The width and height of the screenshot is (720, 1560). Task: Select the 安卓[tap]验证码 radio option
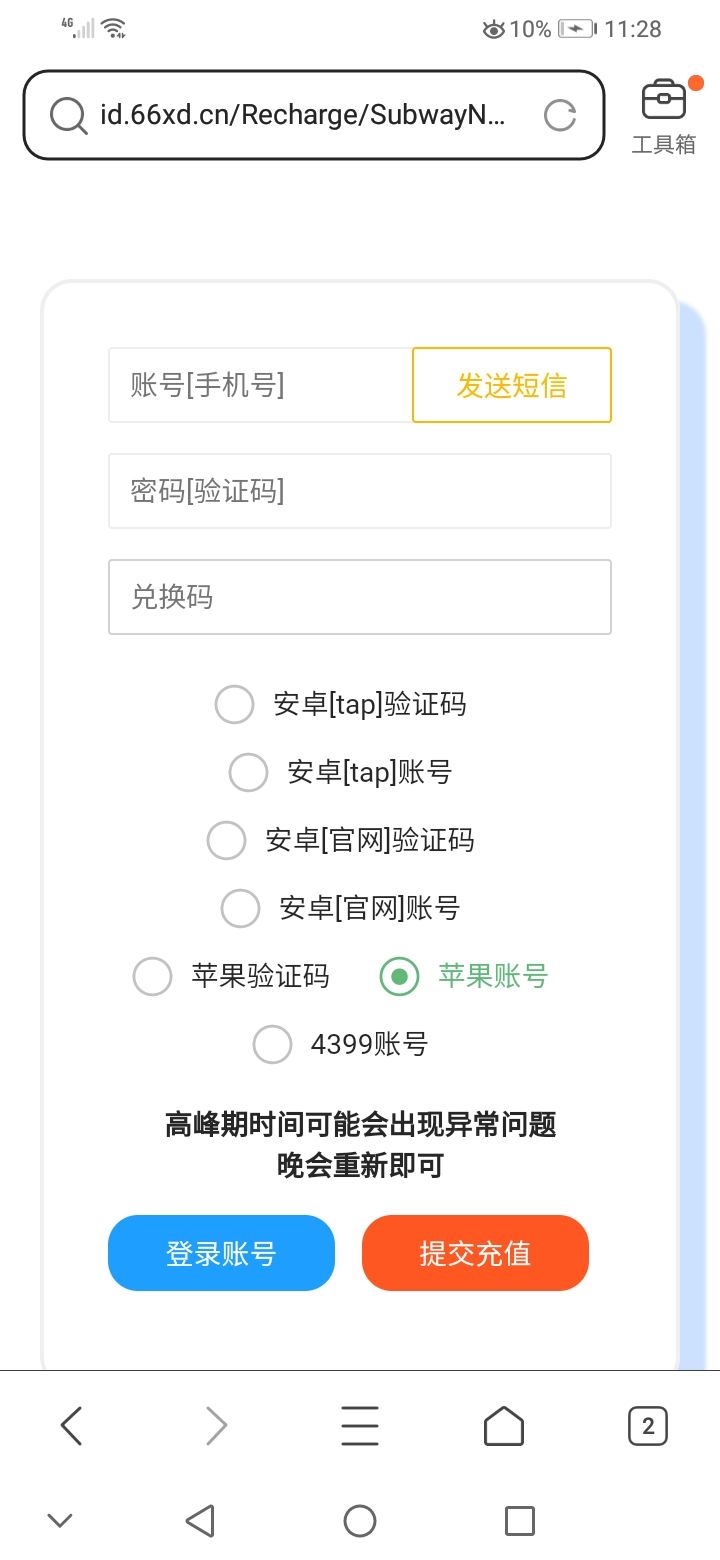tap(235, 704)
